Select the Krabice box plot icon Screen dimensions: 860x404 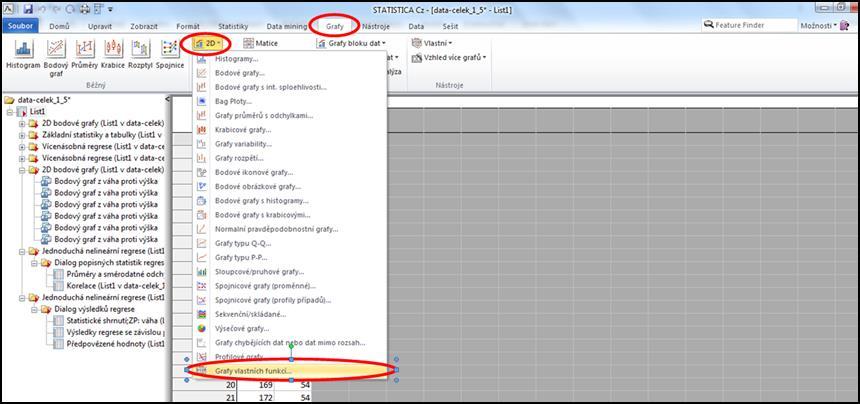[x=112, y=54]
